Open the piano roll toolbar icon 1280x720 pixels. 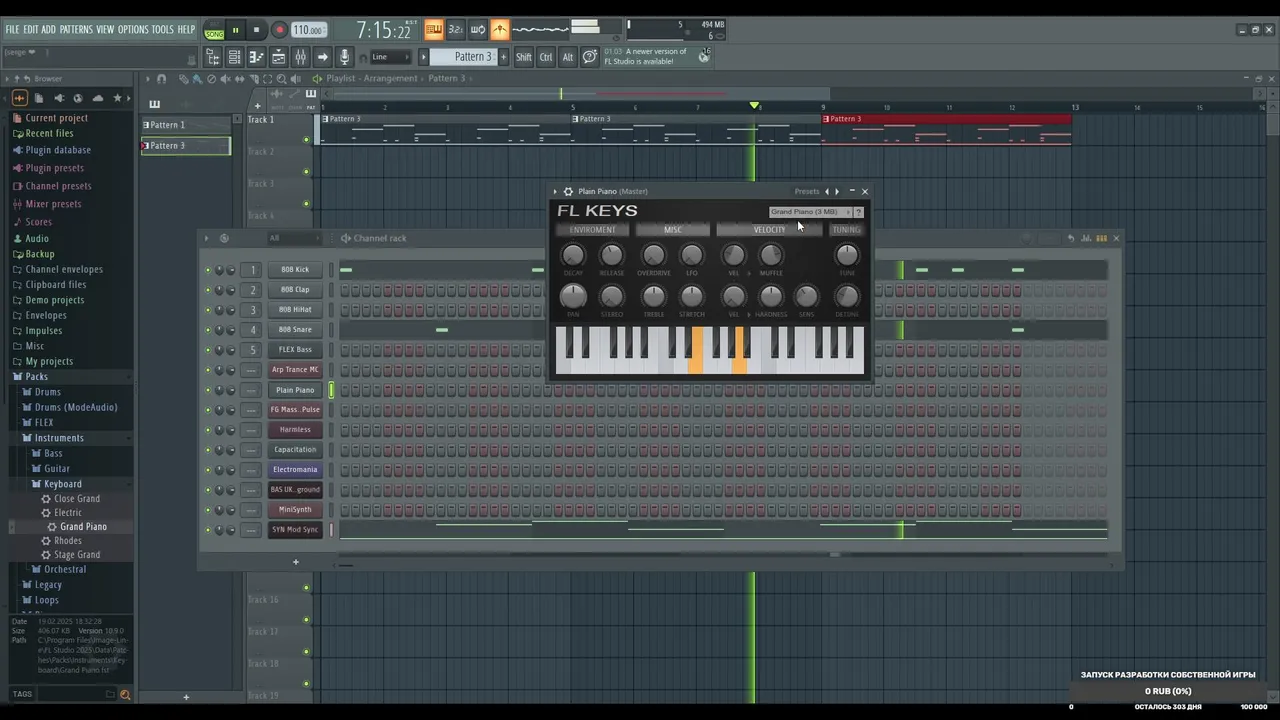tap(256, 57)
